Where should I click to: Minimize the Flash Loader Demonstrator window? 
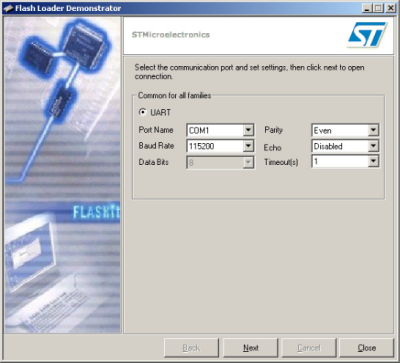click(x=367, y=8)
